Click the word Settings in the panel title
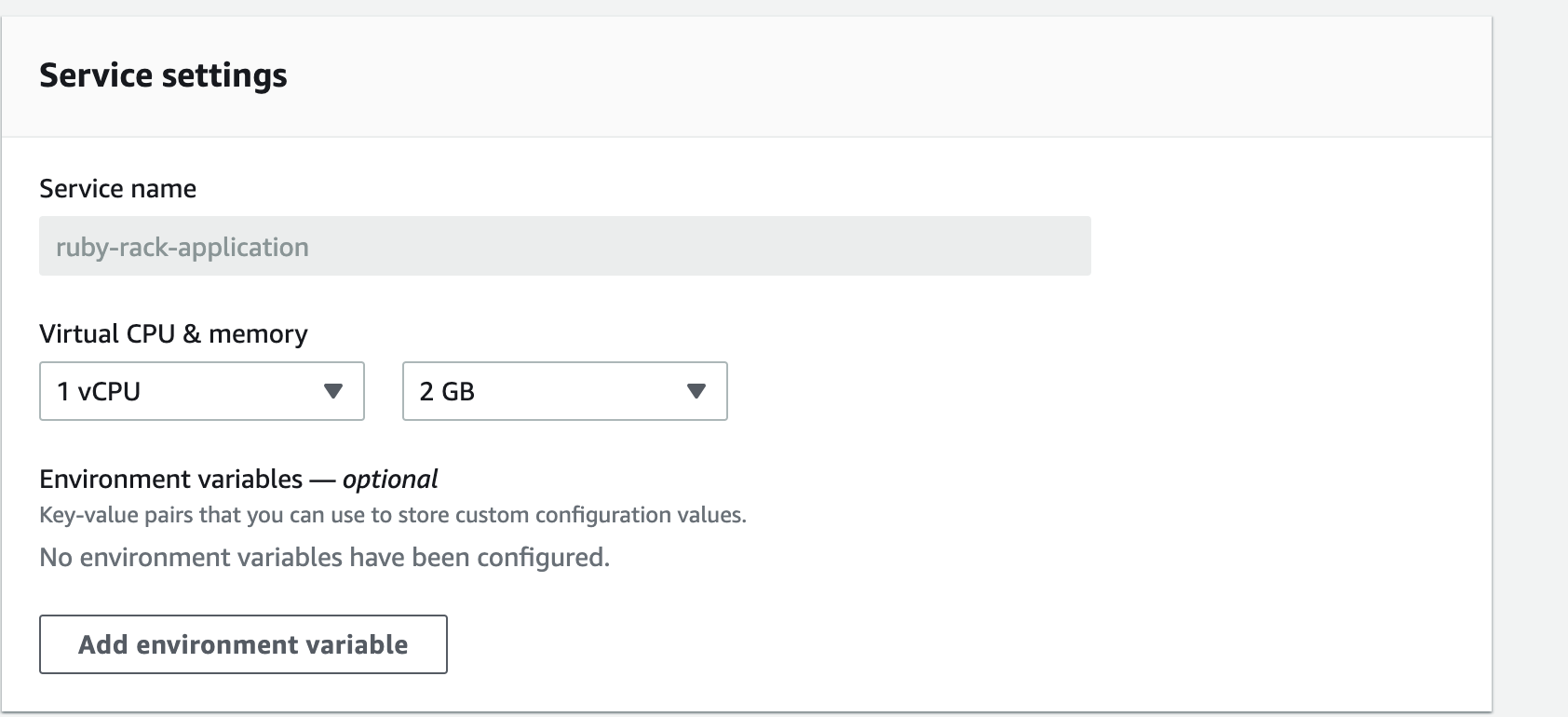1568x717 pixels. [x=224, y=75]
